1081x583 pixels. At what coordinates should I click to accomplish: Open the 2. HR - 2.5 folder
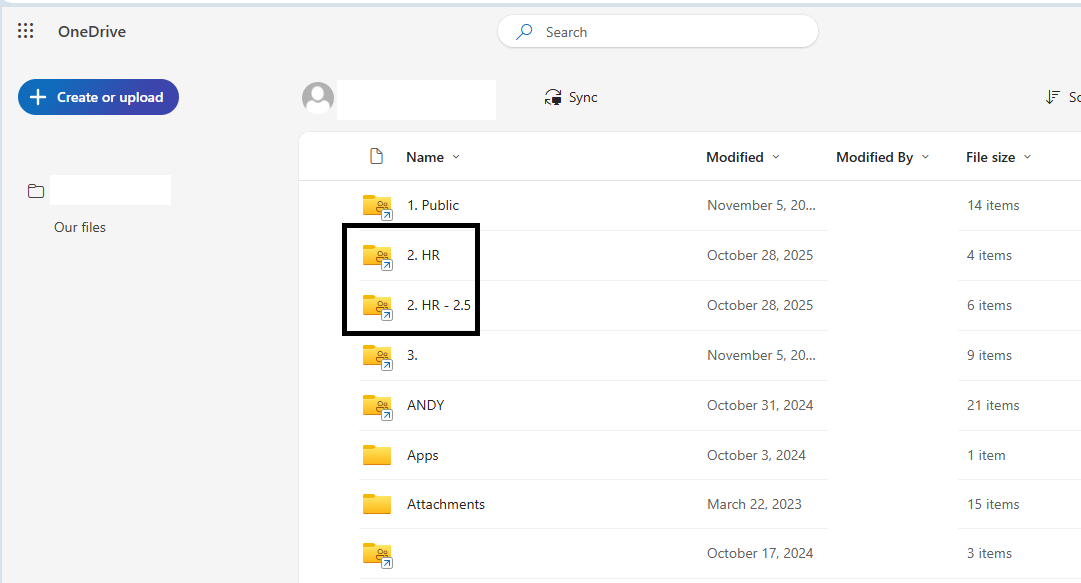pyautogui.click(x=438, y=305)
